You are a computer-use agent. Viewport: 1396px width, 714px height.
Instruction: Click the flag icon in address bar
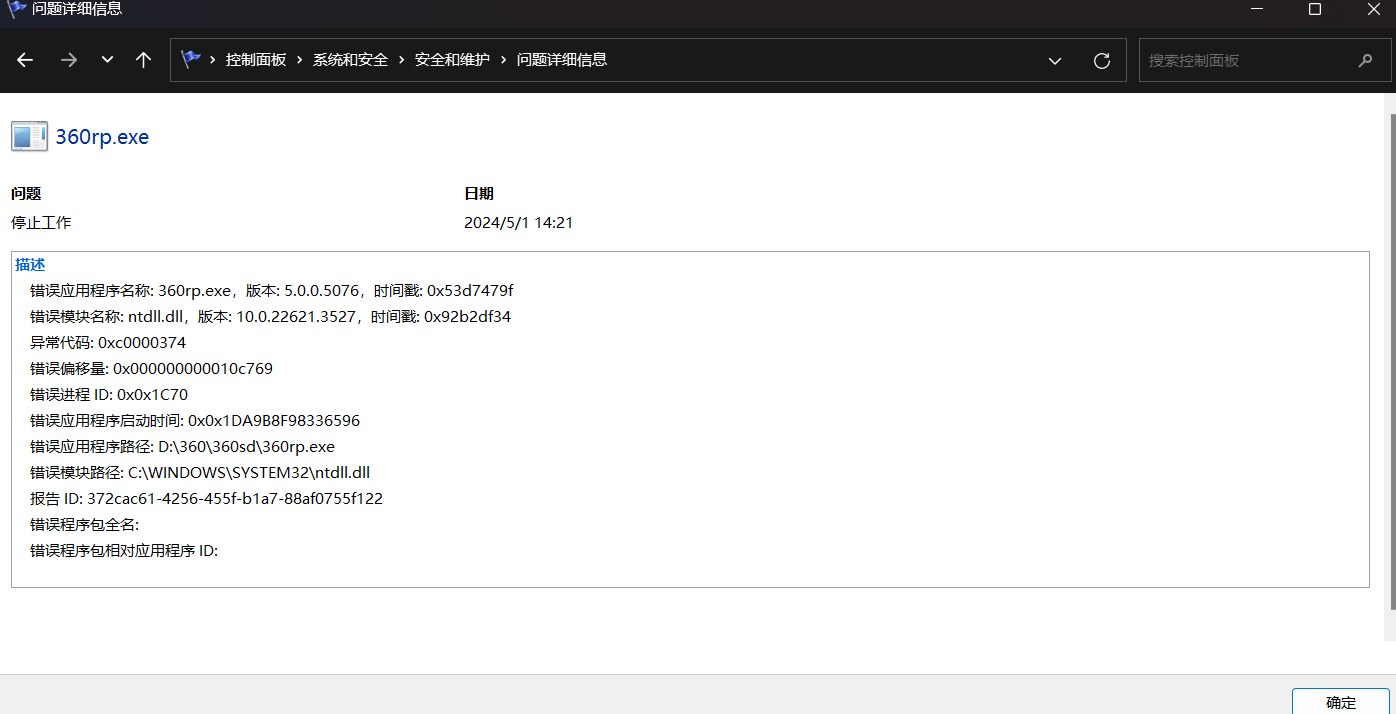[x=191, y=60]
